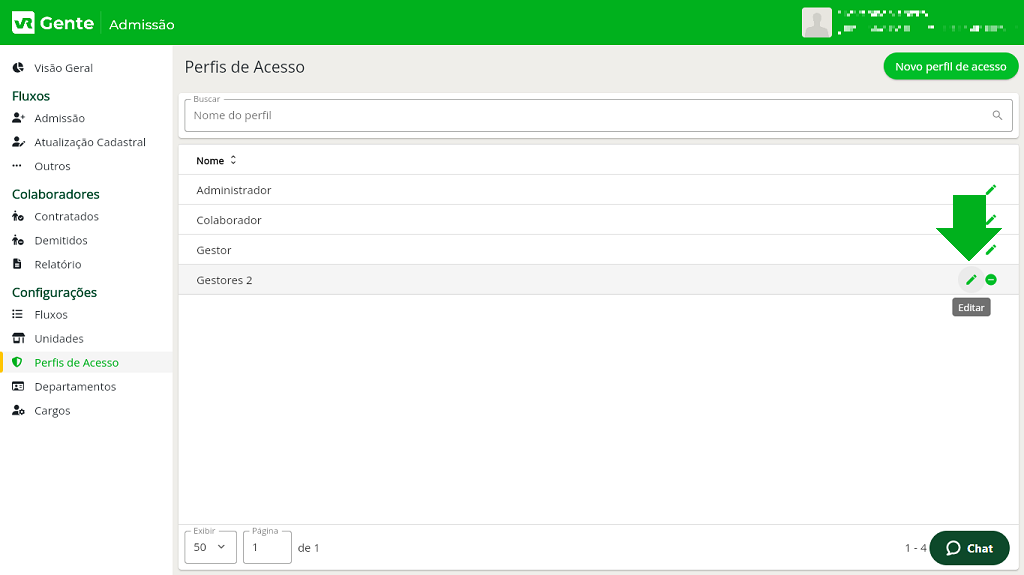Open Admissão under Fluxos
This screenshot has height=575, width=1024.
point(59,118)
